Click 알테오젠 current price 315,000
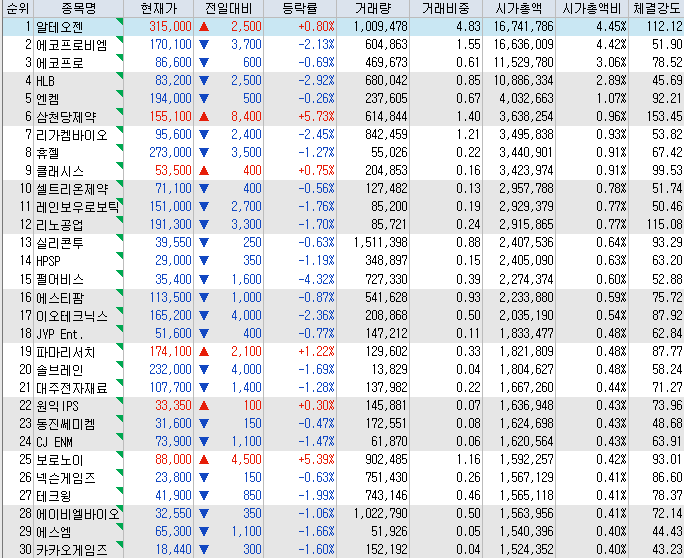The width and height of the screenshot is (685, 558). click(x=170, y=26)
